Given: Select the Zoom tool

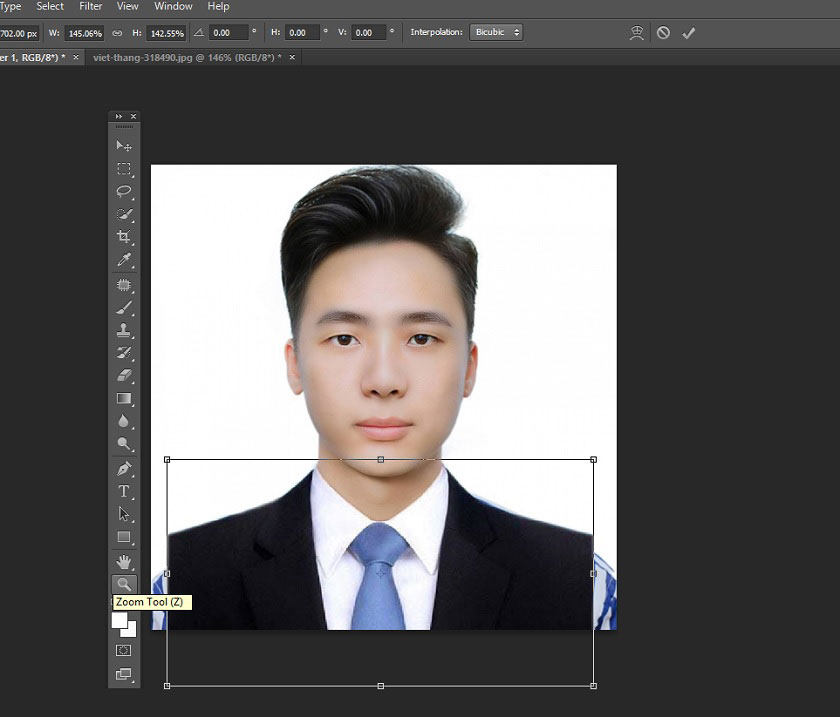Looking at the screenshot, I should click(124, 584).
